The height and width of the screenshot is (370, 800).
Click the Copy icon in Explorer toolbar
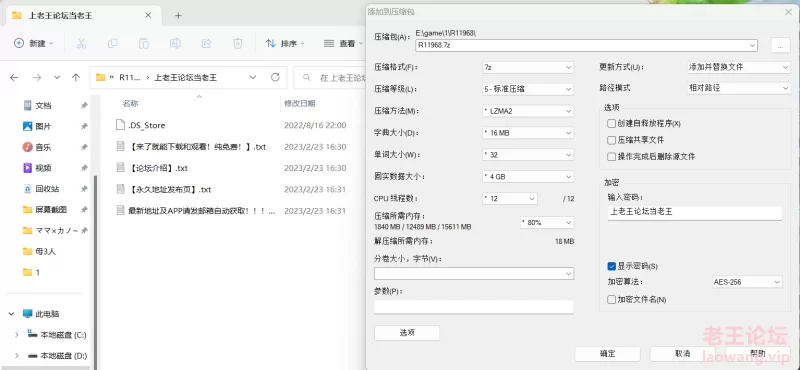(113, 43)
